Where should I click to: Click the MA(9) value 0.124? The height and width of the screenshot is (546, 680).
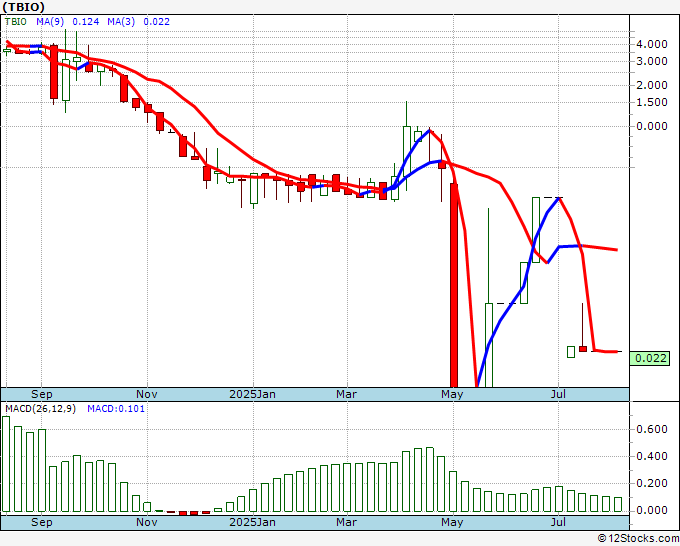pos(85,21)
